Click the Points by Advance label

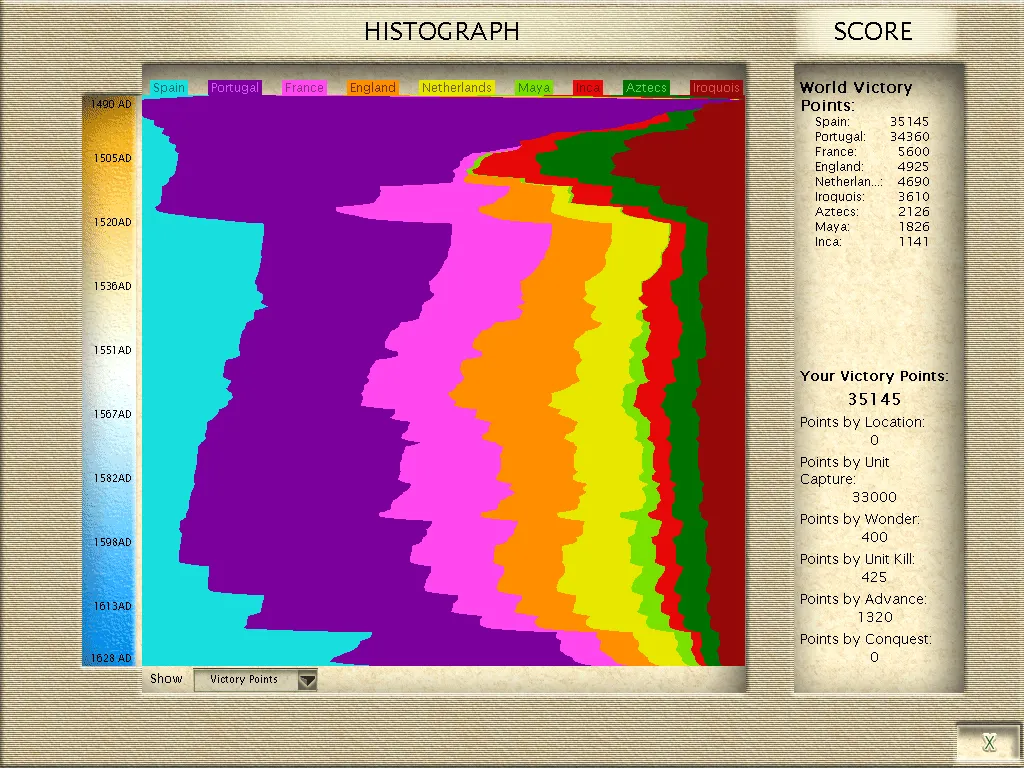[x=863, y=599]
